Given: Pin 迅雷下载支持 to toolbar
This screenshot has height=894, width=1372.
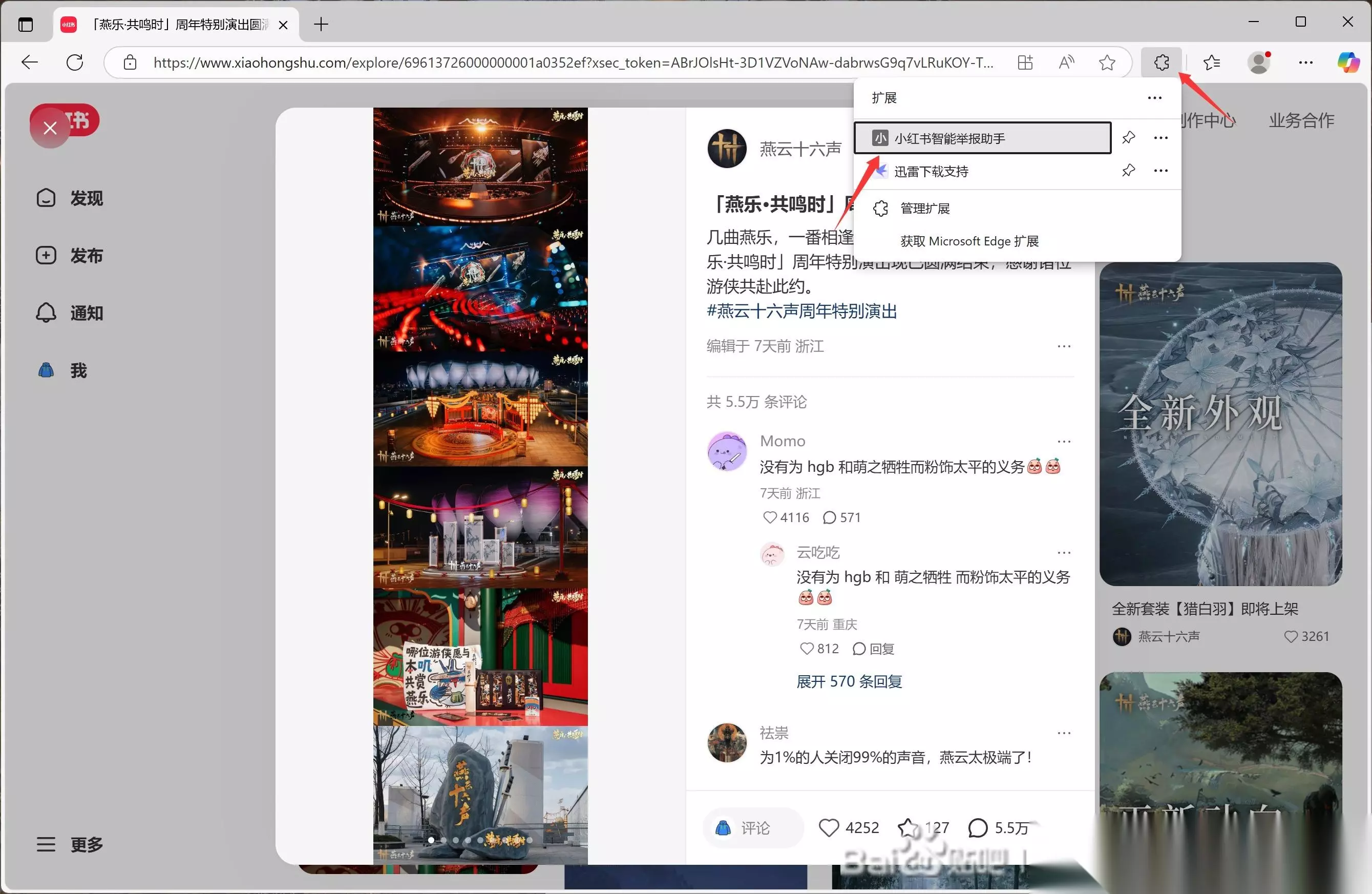Looking at the screenshot, I should [1129, 170].
